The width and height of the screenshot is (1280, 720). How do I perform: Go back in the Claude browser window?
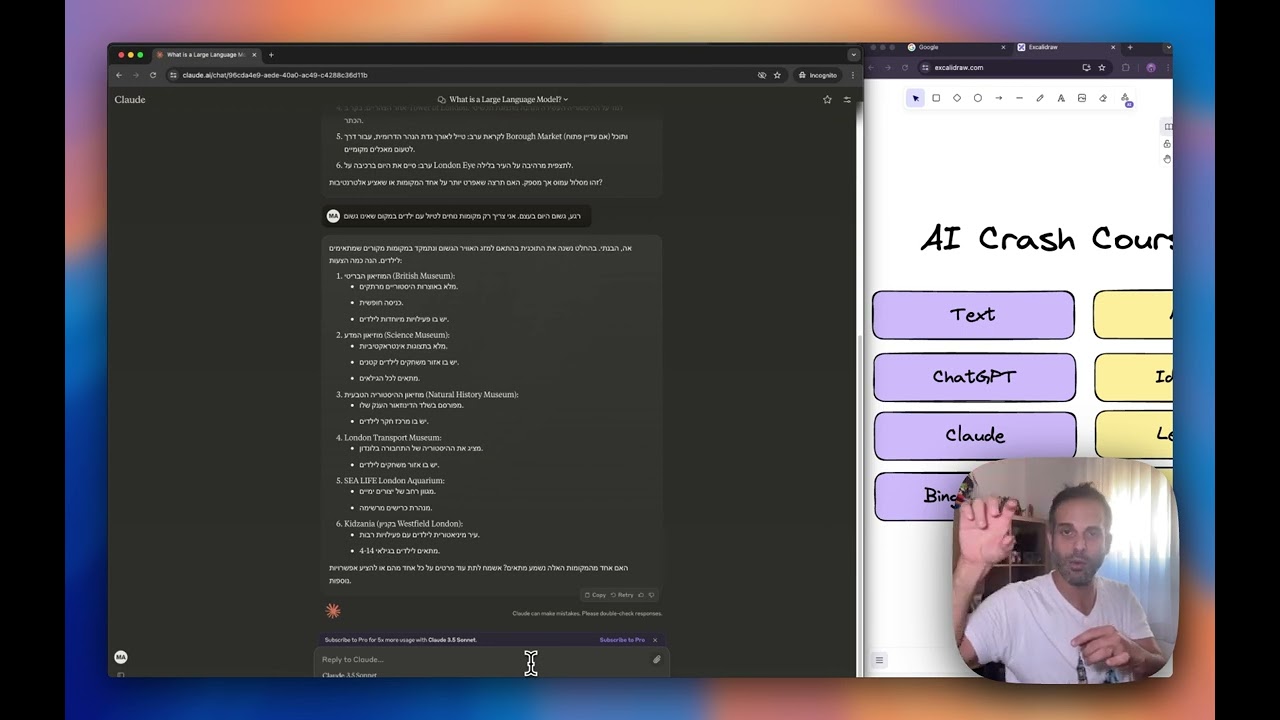[119, 75]
